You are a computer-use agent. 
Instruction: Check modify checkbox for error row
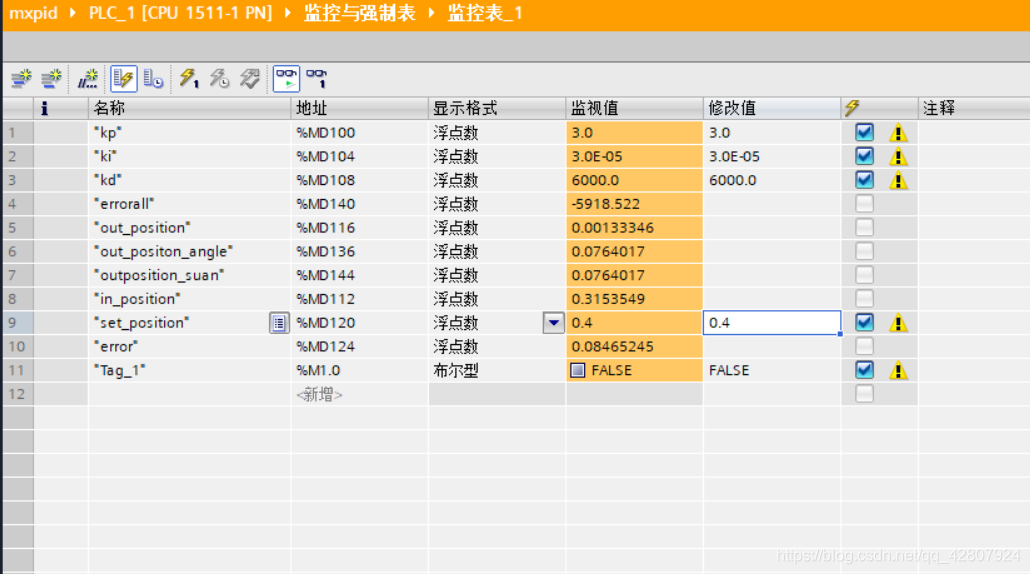tap(864, 346)
